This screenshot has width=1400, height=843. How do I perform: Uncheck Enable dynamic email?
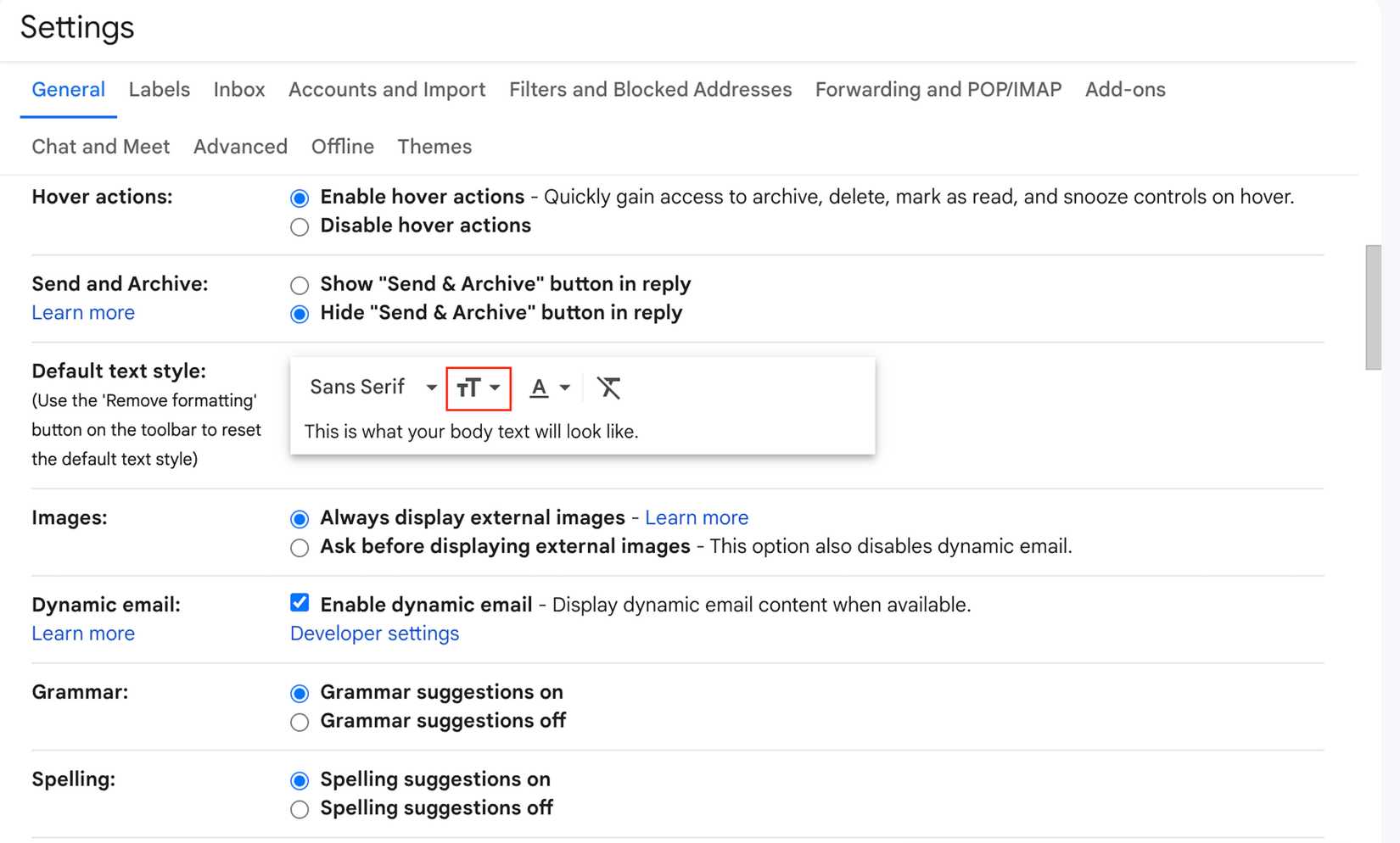pos(299,603)
